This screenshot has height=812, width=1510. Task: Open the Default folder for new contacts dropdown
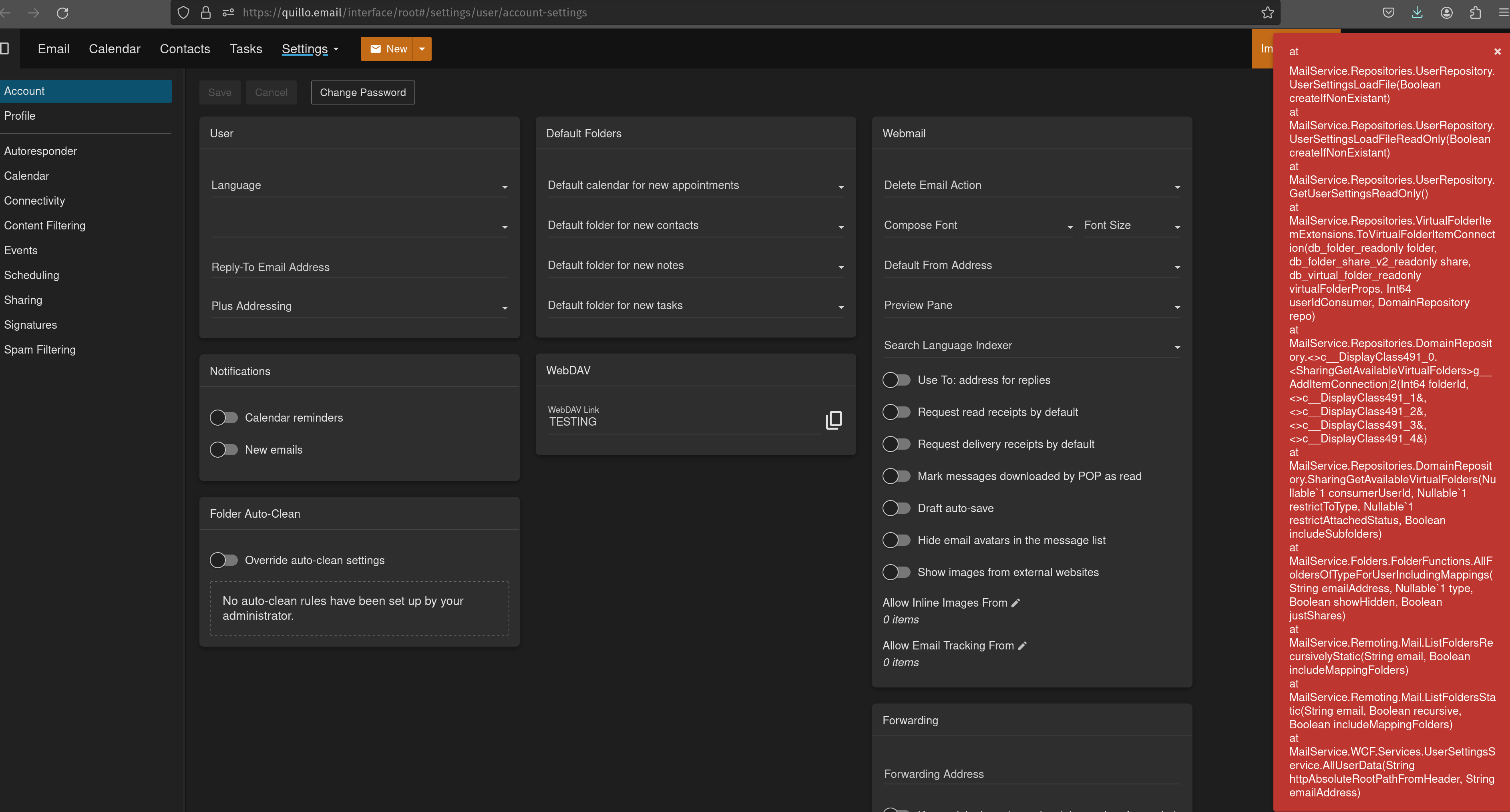click(x=695, y=226)
